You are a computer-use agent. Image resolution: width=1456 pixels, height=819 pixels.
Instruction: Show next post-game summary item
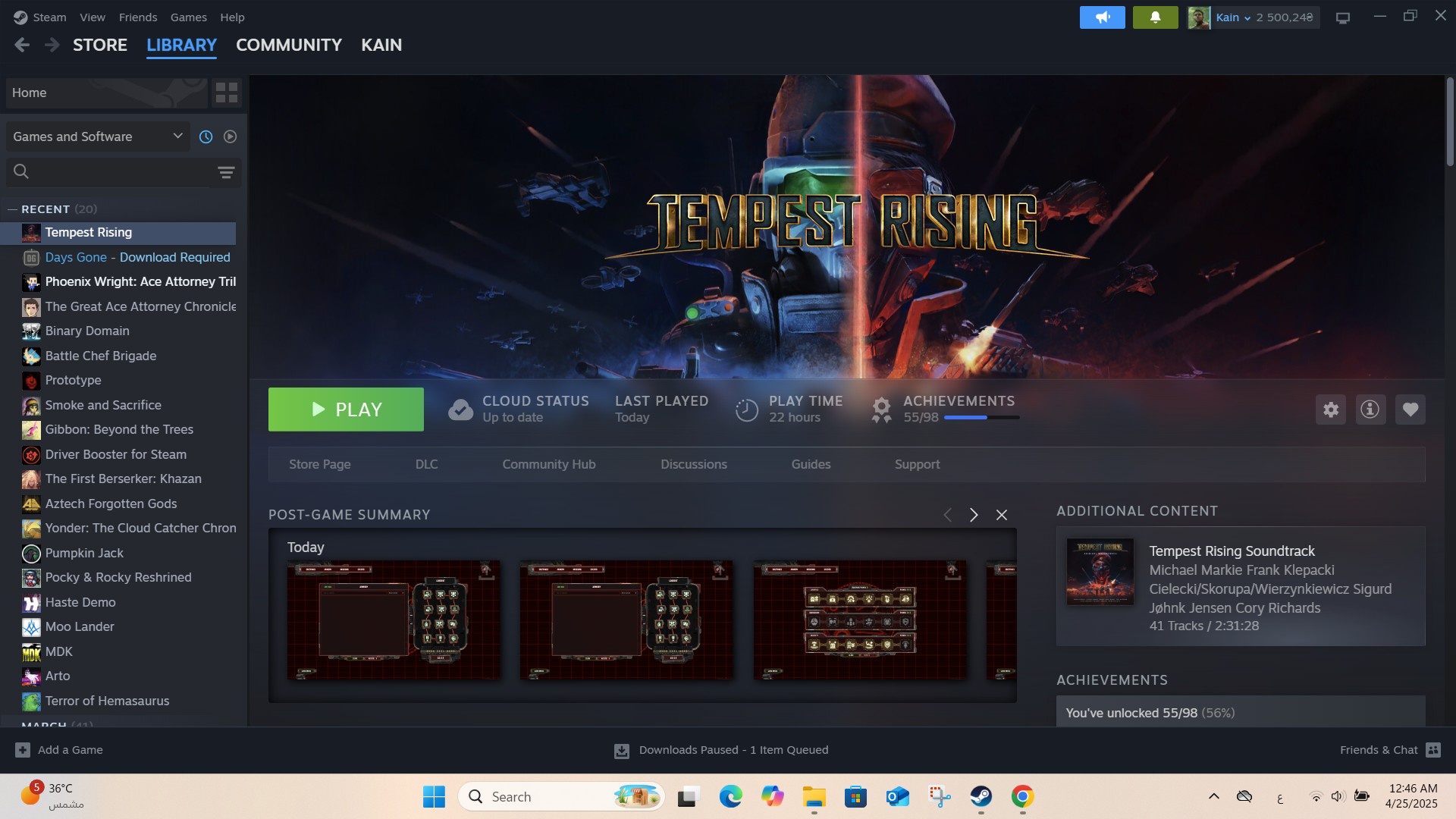tap(974, 515)
